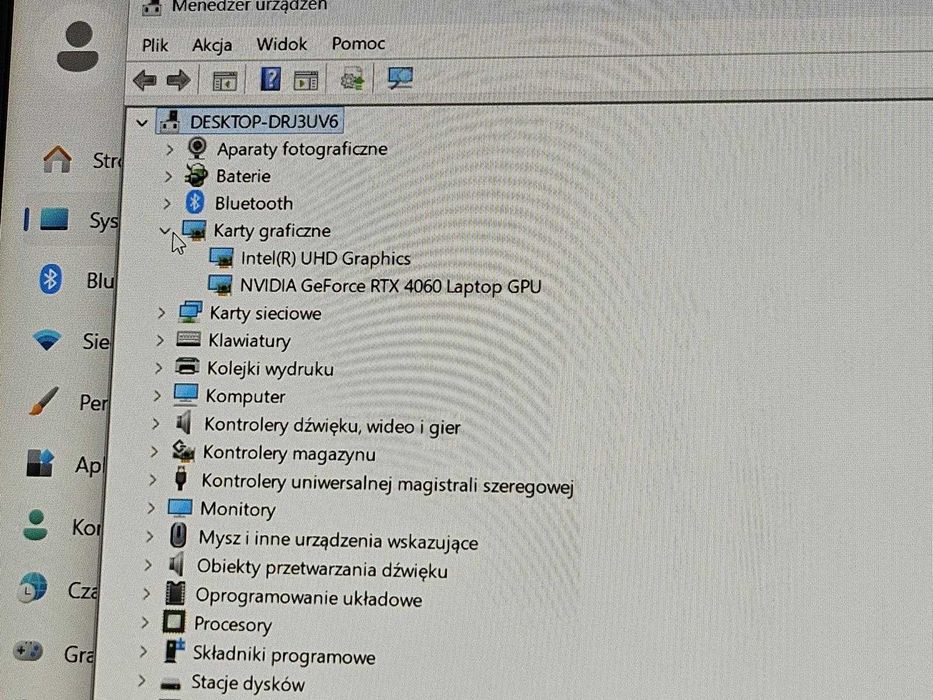Click the display adapter icon beside Karty graficzne

194,230
